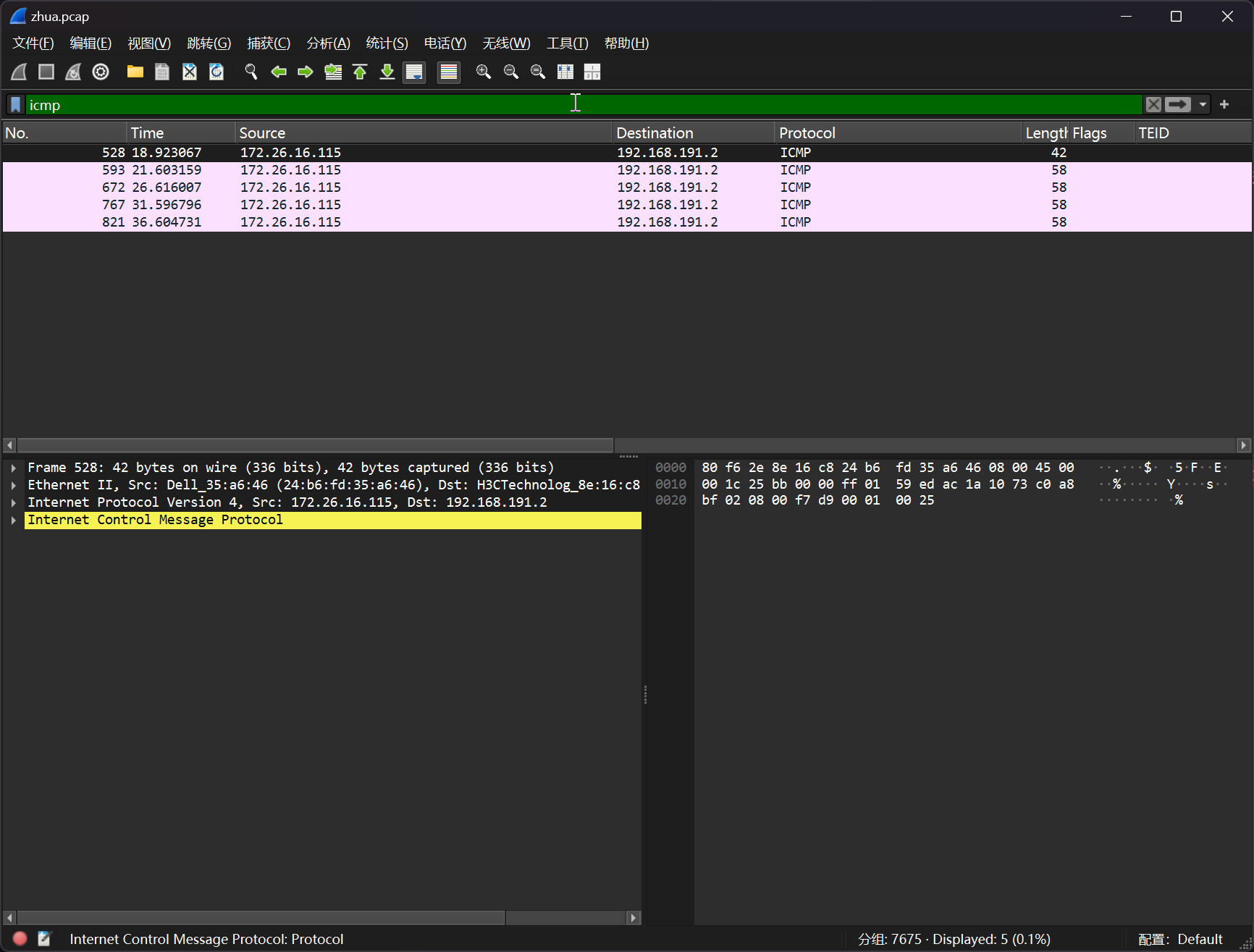Screen dimensions: 1254x952
Task: Sort by the TEID column header
Action: (1192, 133)
